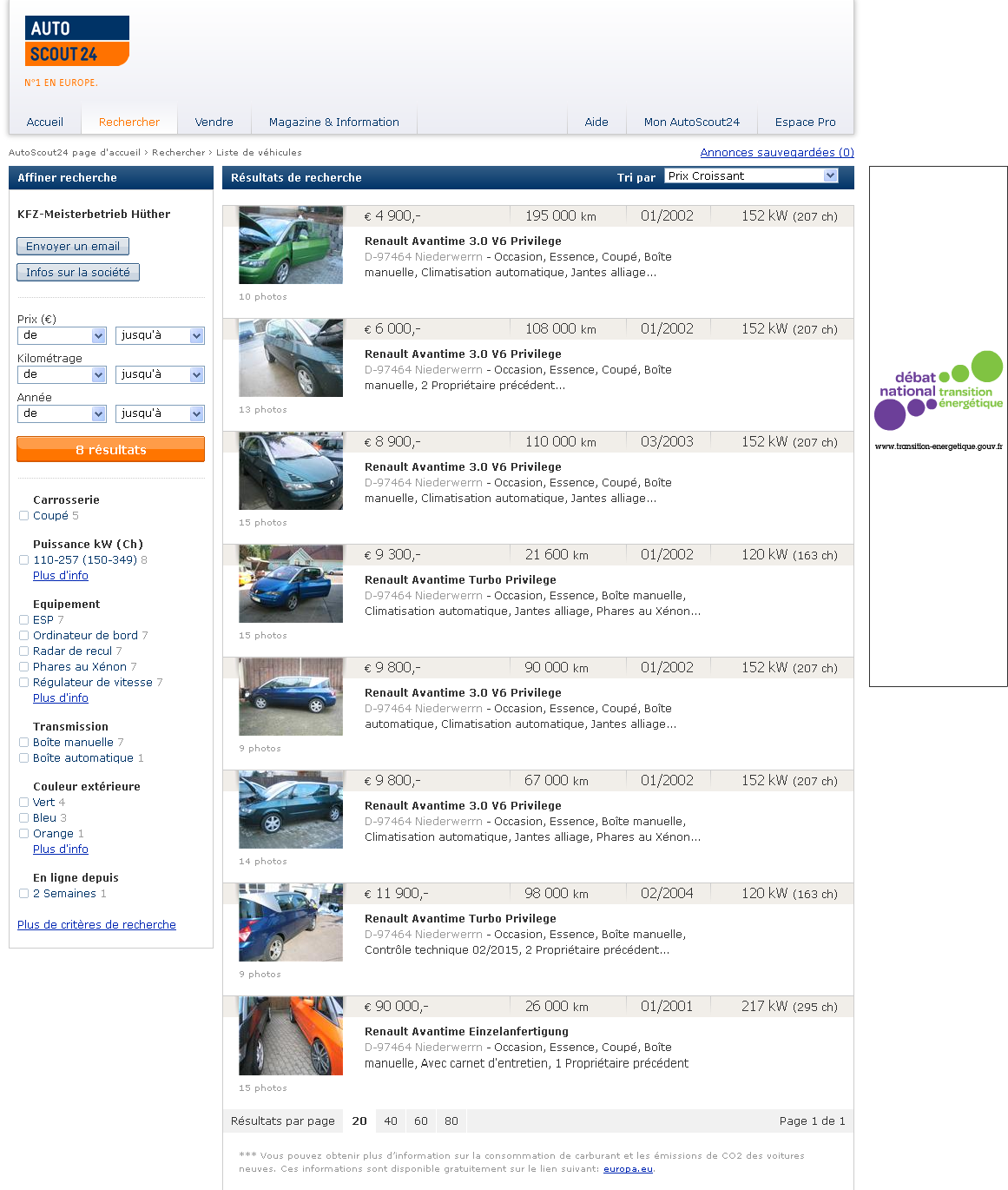This screenshot has width=1008, height=1190.
Task: Open the Kilométrage 'jusqu'à' dropdown
Action: click(x=160, y=375)
